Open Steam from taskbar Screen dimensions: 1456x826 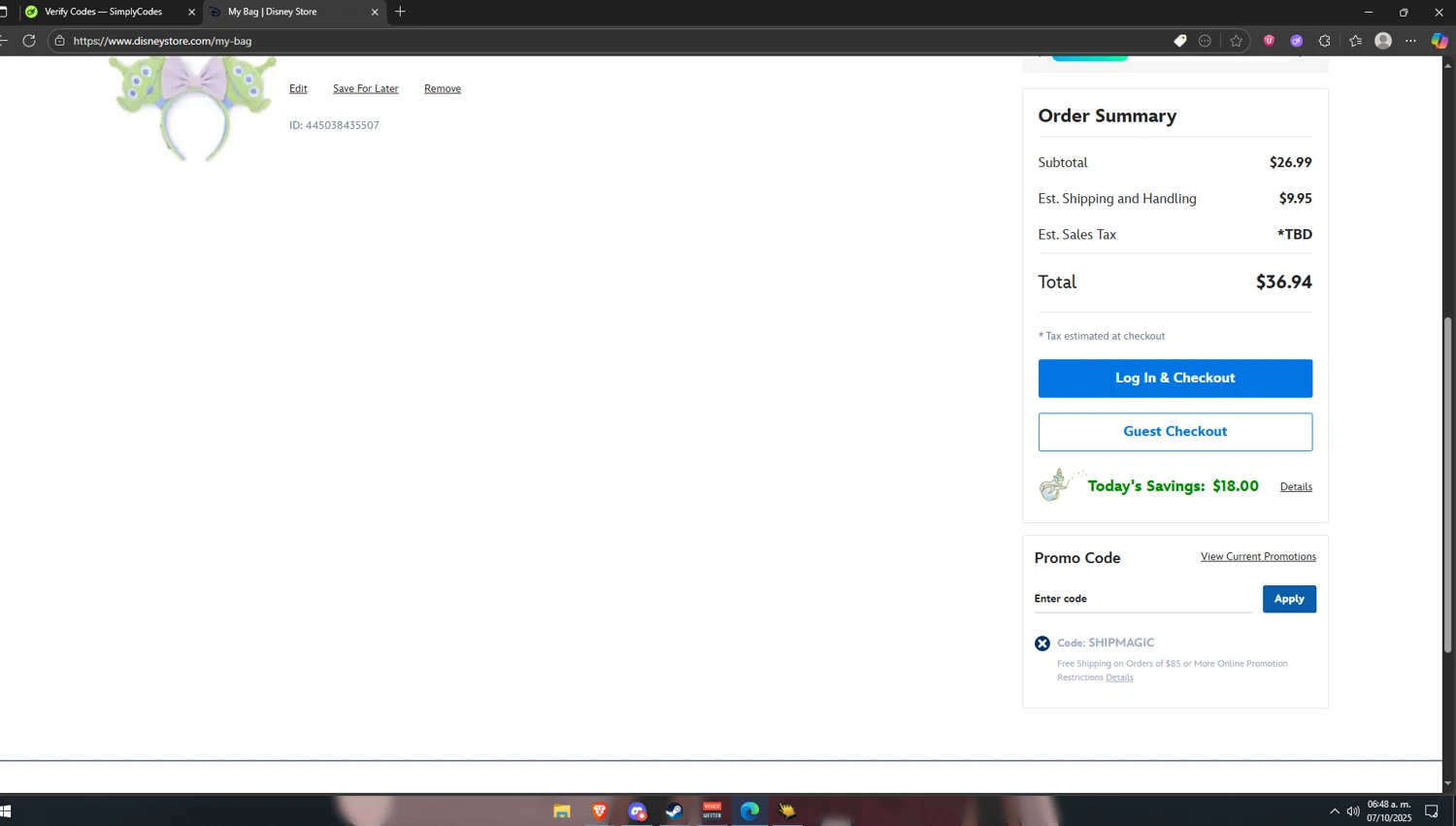click(675, 811)
